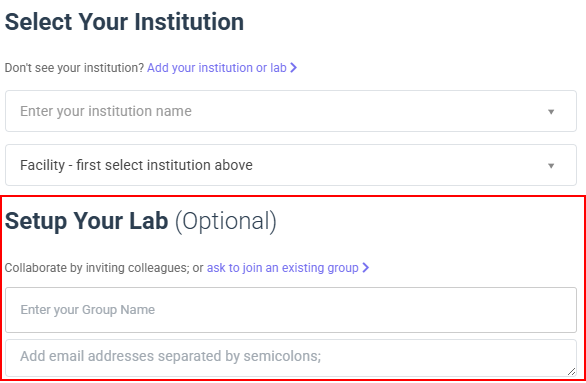Click the Select Your Institution heading

124,22
